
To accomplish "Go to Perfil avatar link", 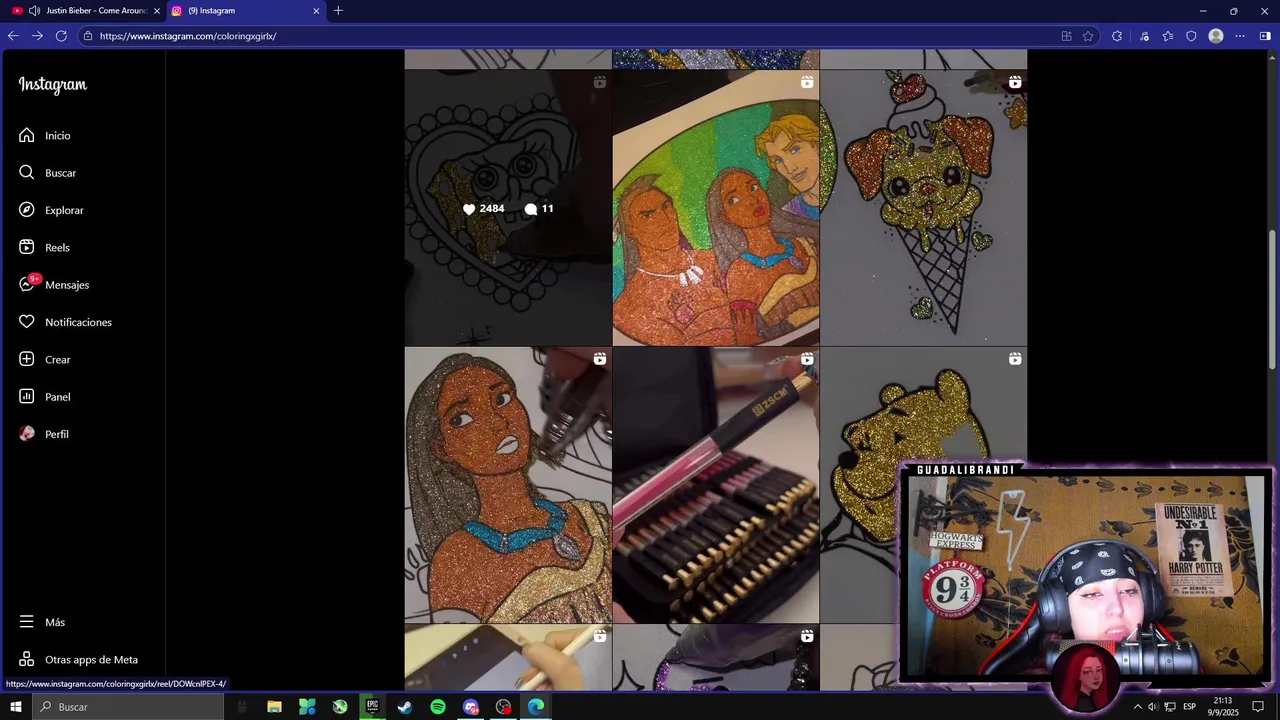I will (x=44, y=434).
